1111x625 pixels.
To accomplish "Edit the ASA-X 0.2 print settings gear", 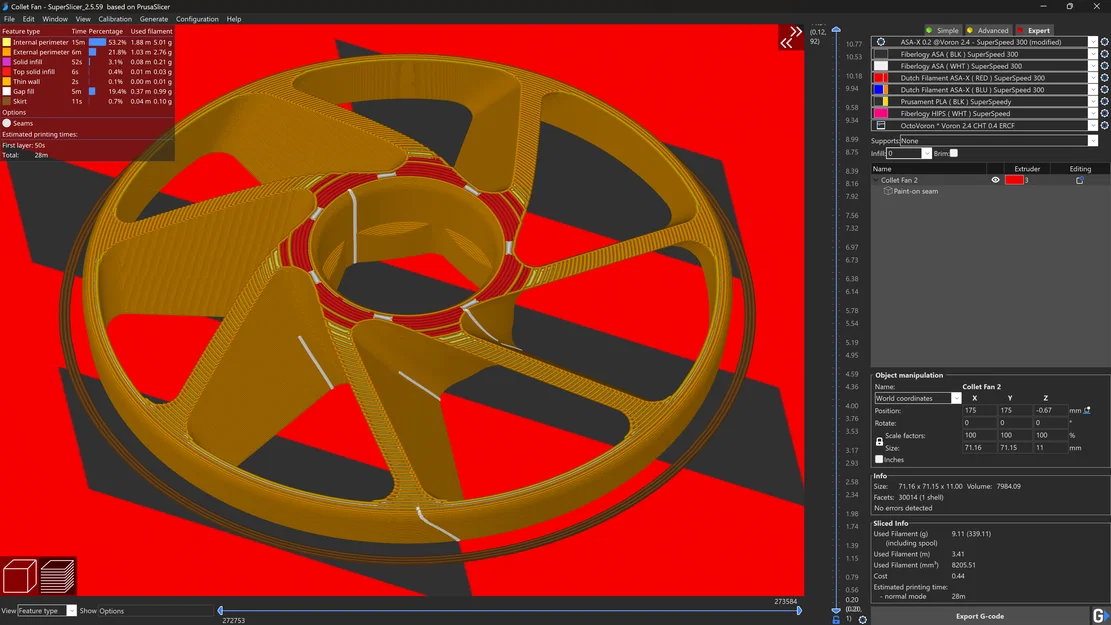I will coord(1104,42).
